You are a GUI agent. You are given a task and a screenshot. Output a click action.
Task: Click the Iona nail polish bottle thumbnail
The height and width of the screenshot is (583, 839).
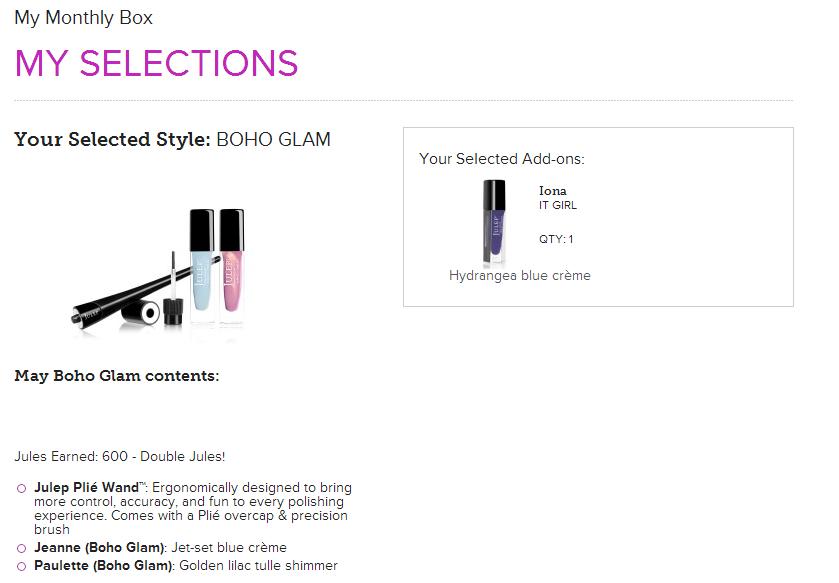click(x=494, y=223)
